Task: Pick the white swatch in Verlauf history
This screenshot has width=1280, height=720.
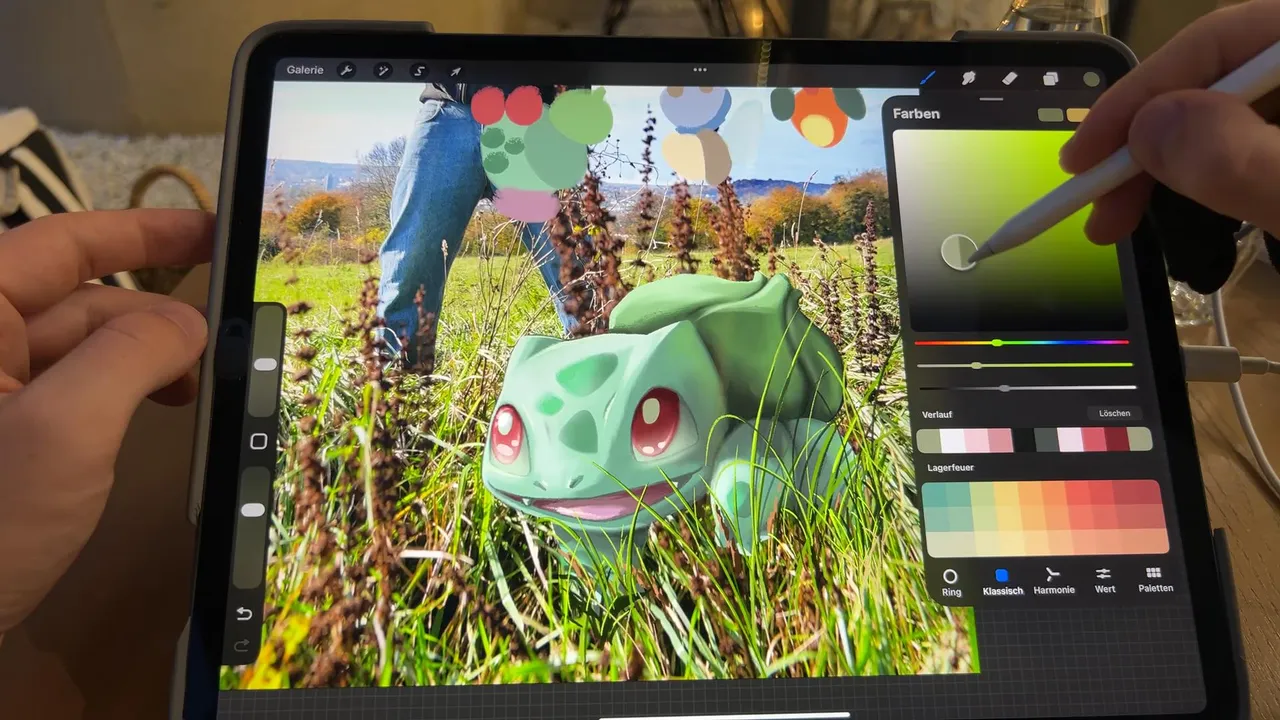Action: 952,440
